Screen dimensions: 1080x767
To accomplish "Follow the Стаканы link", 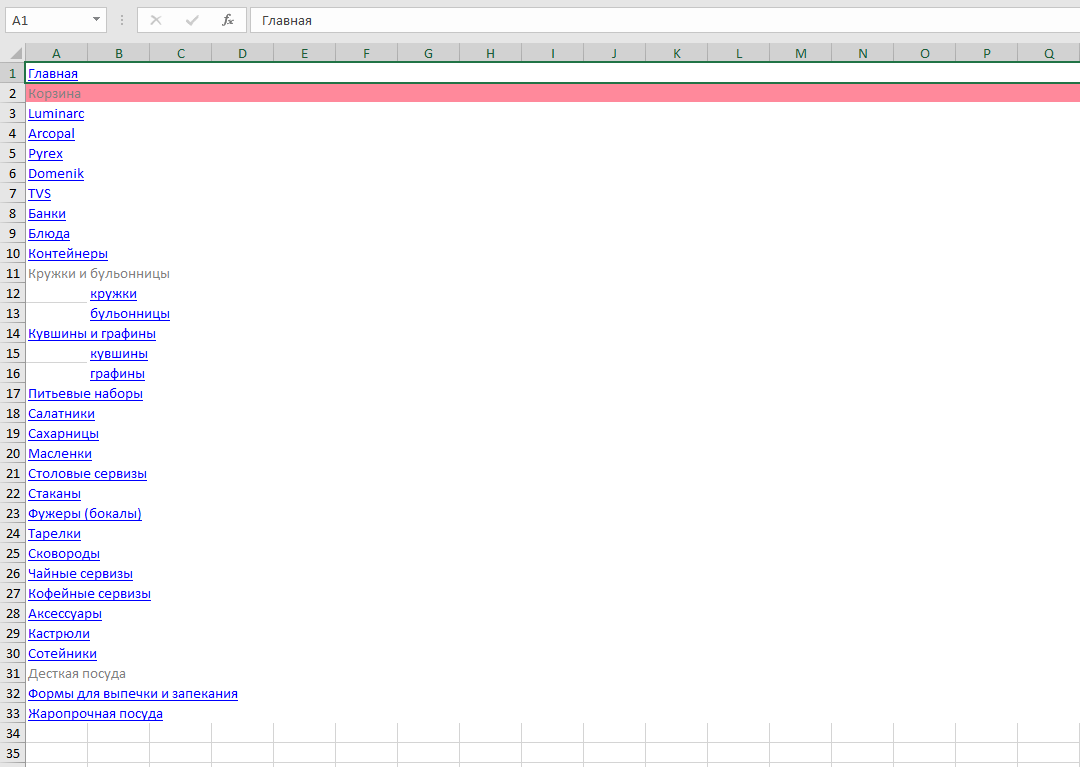I will 54,493.
